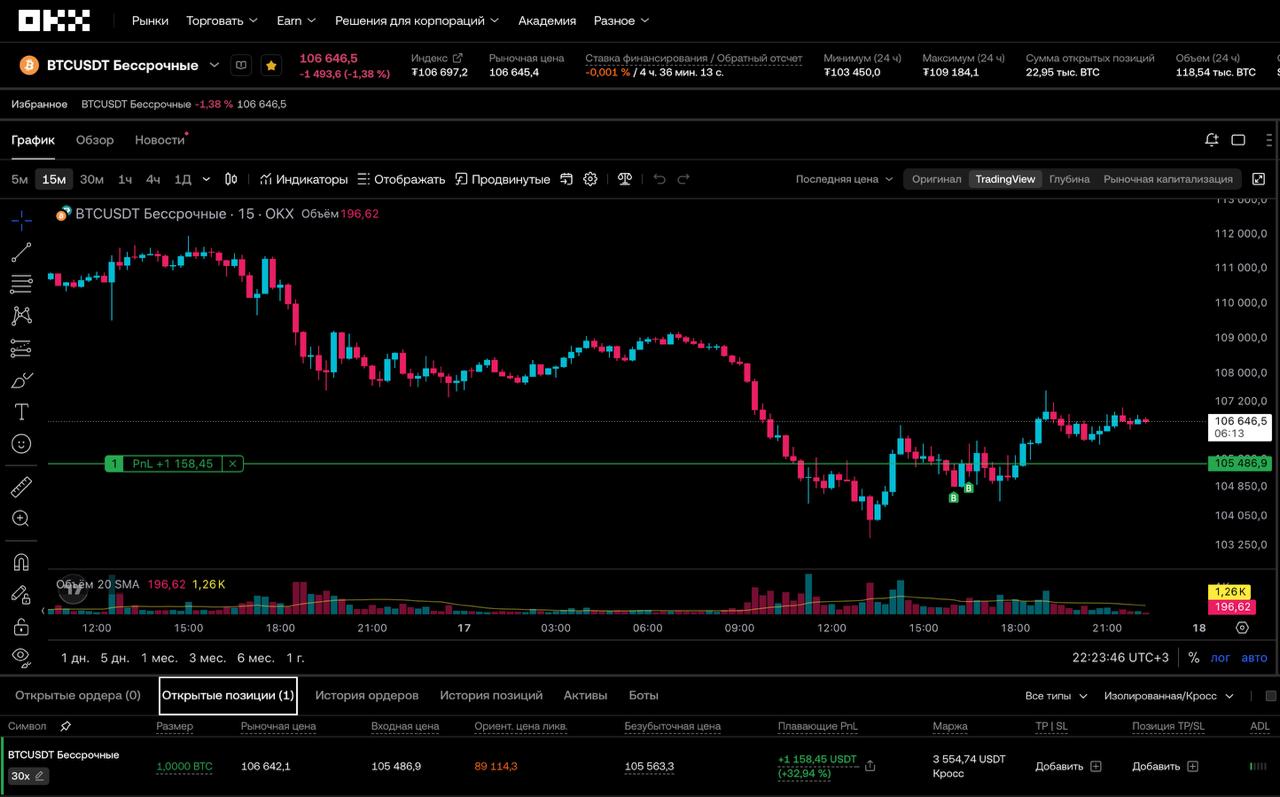Screen dimensions: 1280x797
Task: Open price alert bell icon
Action: click(1212, 140)
